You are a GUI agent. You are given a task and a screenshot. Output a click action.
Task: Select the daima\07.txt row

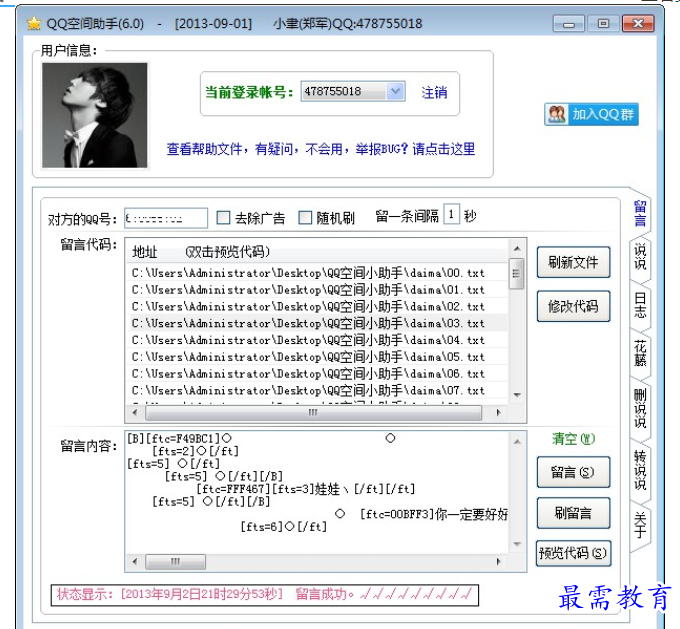pyautogui.click(x=317, y=390)
